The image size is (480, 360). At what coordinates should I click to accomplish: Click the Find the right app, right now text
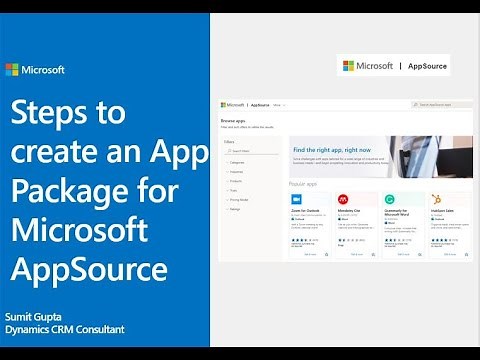point(332,150)
